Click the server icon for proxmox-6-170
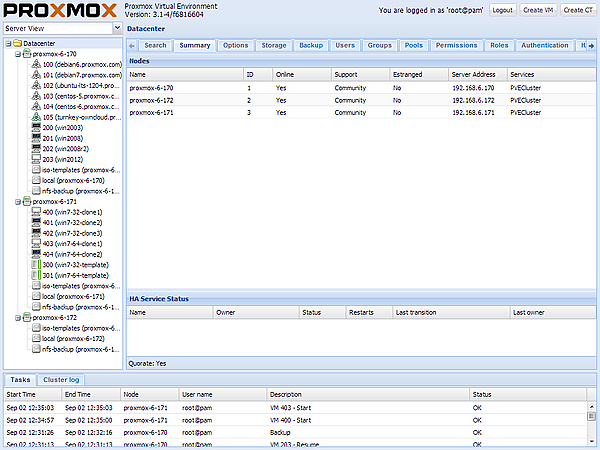Screen dimensions: 600x450 tap(27, 54)
